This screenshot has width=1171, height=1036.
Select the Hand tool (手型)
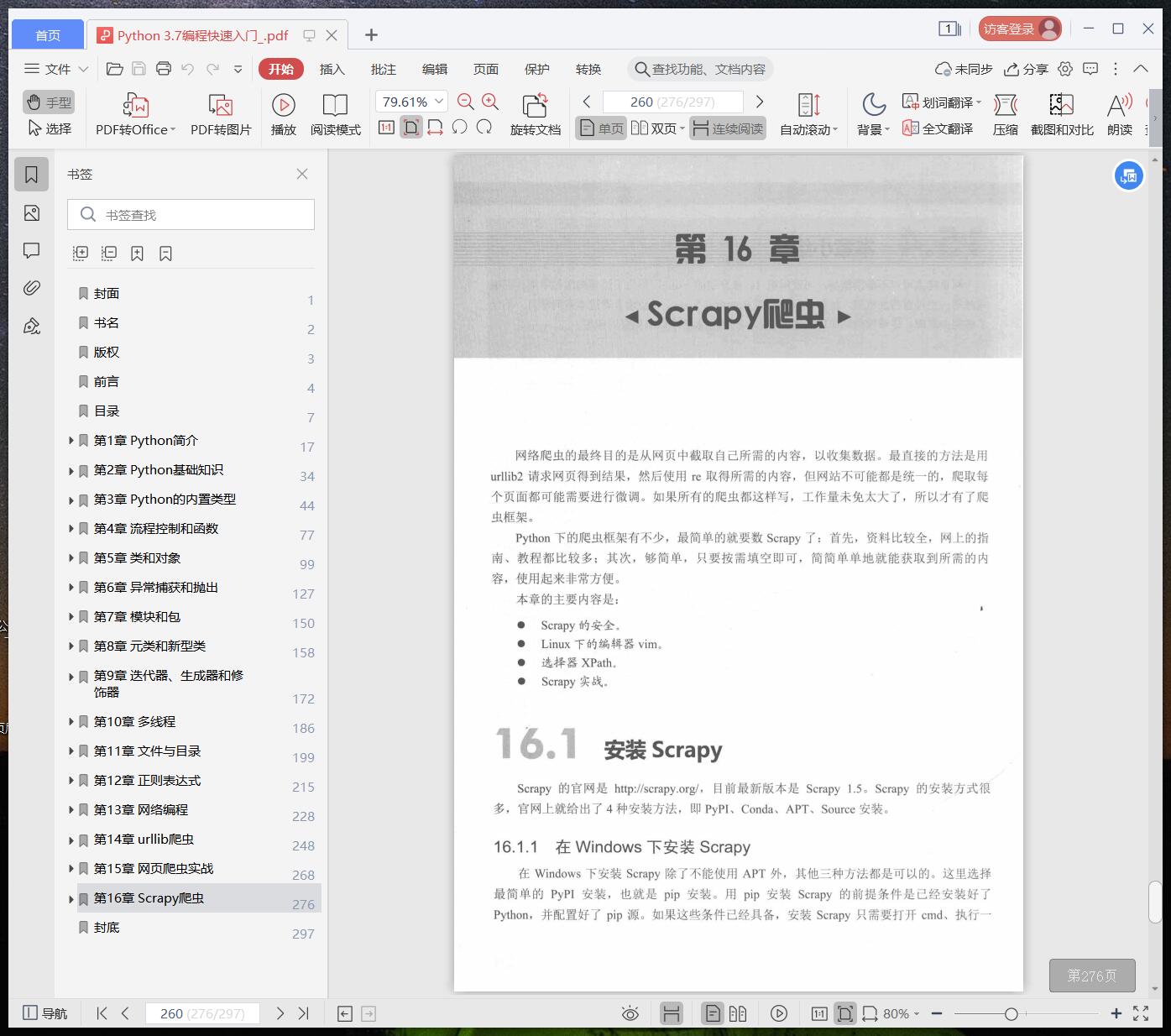click(49, 102)
